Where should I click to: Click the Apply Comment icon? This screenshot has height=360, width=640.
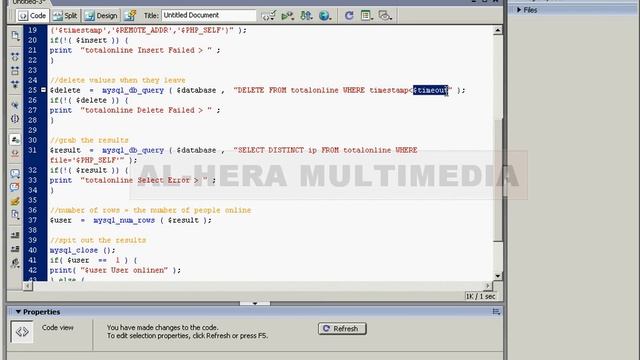click(15, 173)
